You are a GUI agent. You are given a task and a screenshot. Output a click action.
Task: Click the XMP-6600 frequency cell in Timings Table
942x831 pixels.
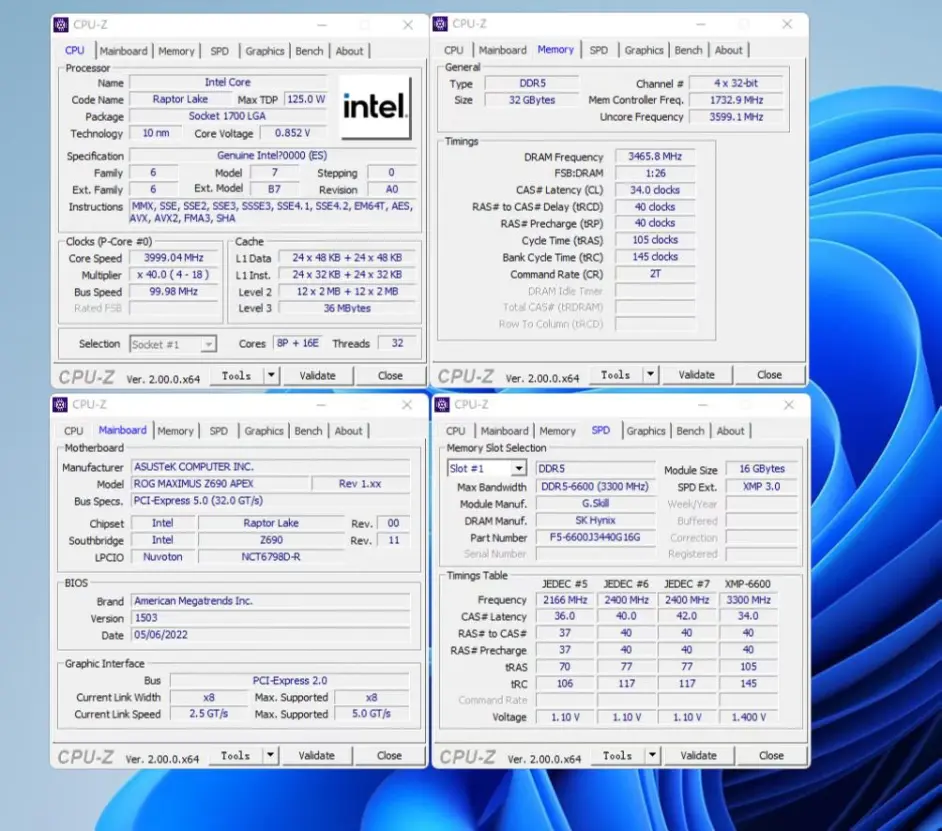[749, 599]
